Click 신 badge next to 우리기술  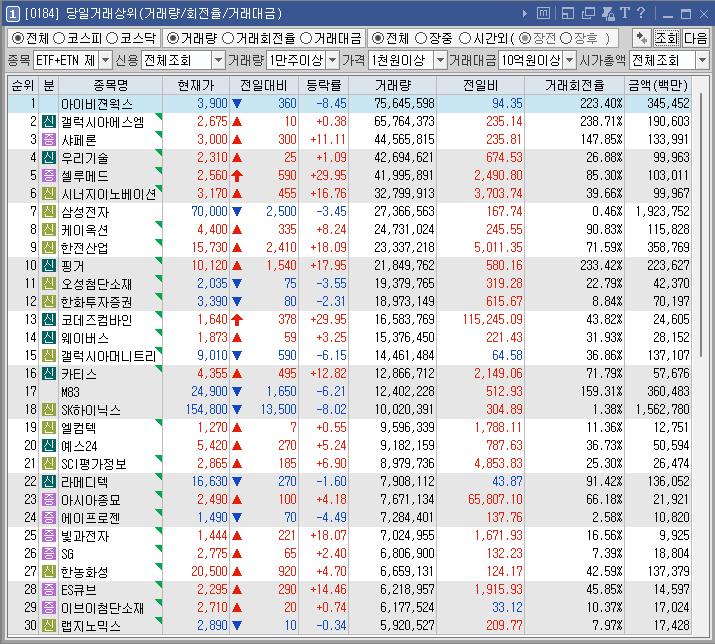[49, 157]
